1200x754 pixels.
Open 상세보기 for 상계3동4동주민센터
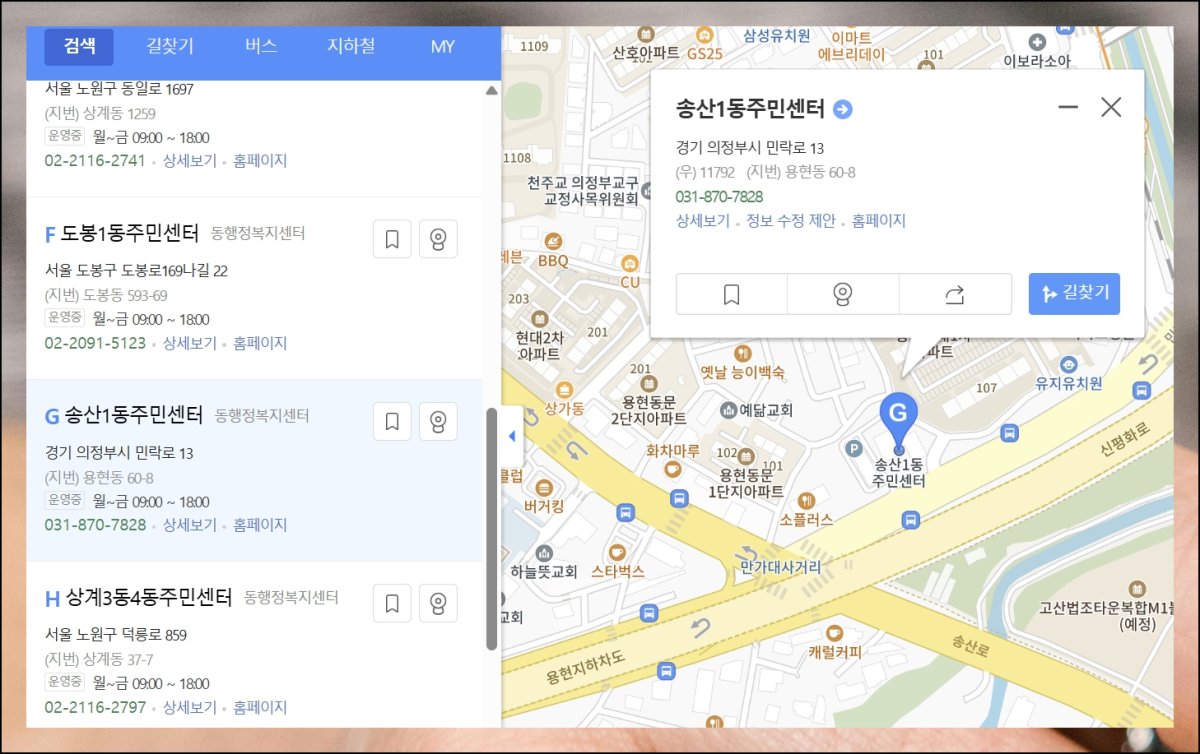[190, 707]
